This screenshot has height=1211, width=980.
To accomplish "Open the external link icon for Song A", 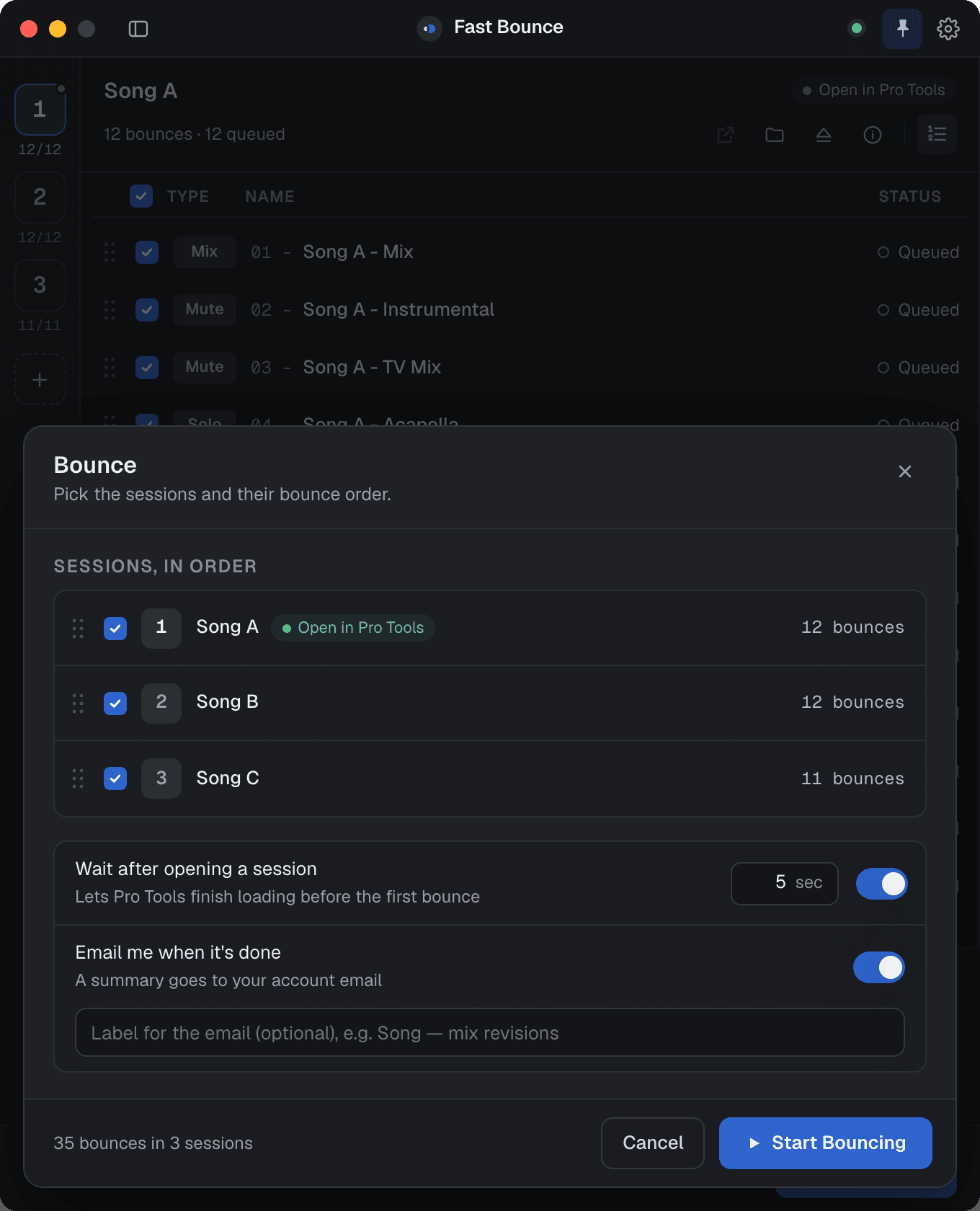I will (x=726, y=135).
